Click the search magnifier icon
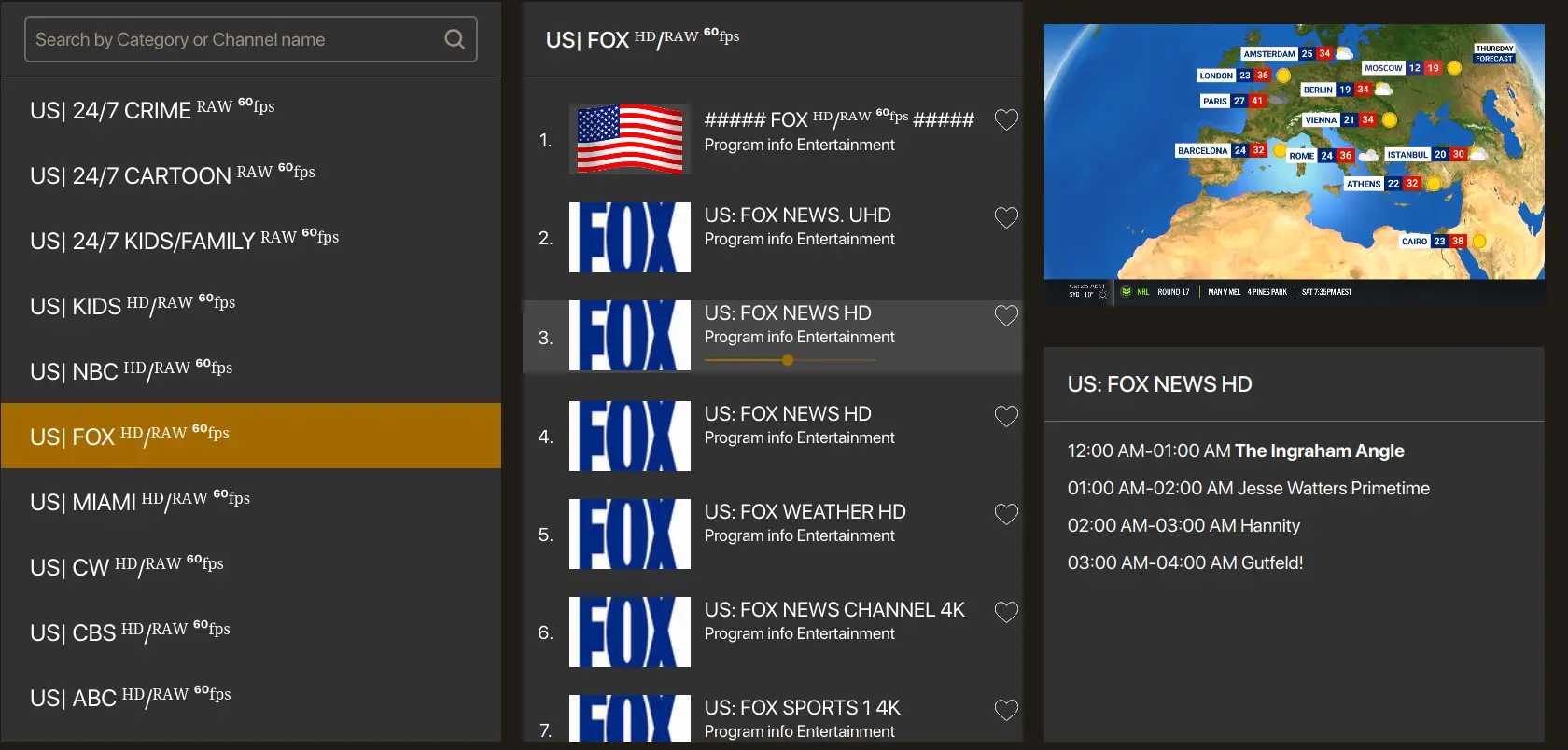 [455, 39]
